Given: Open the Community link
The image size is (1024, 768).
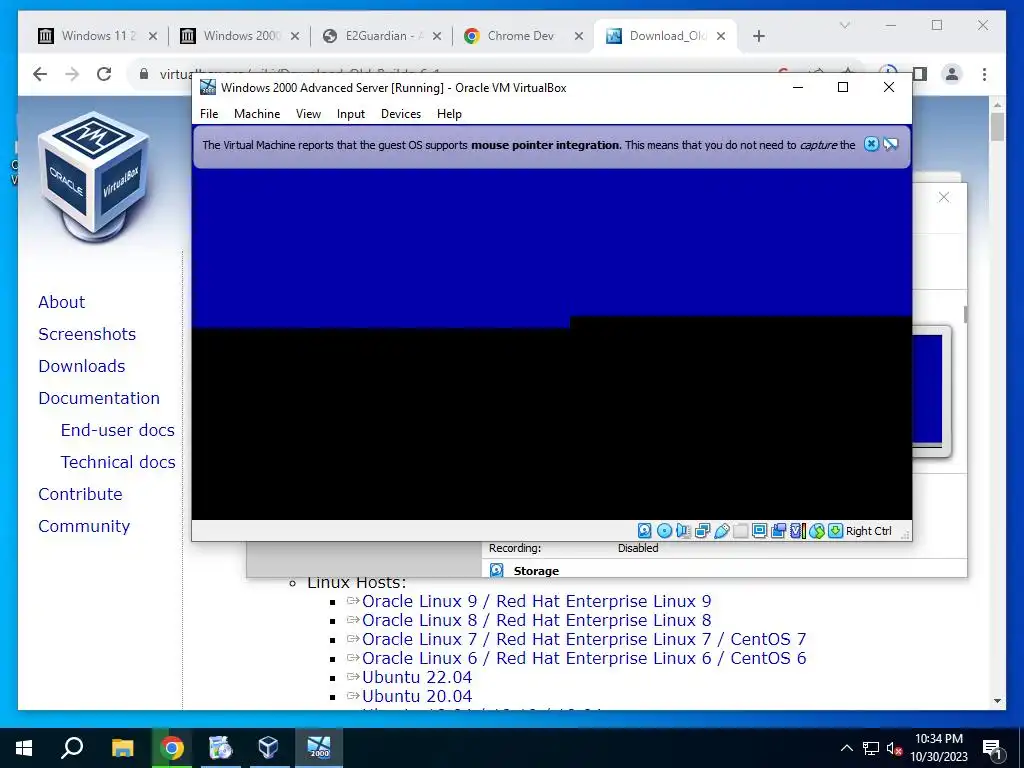Looking at the screenshot, I should 84,526.
